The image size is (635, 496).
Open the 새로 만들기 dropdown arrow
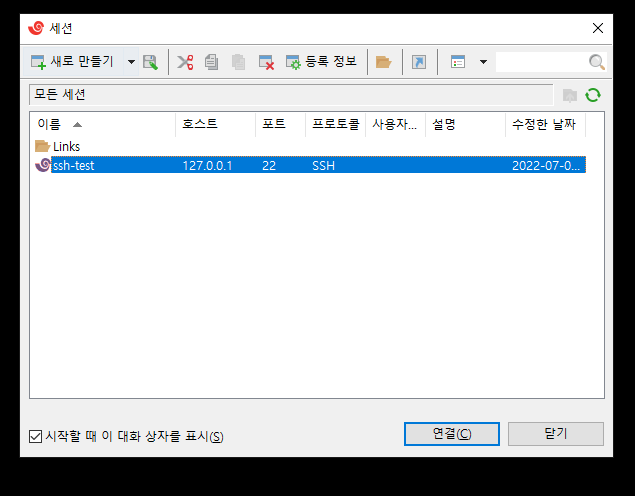131,62
